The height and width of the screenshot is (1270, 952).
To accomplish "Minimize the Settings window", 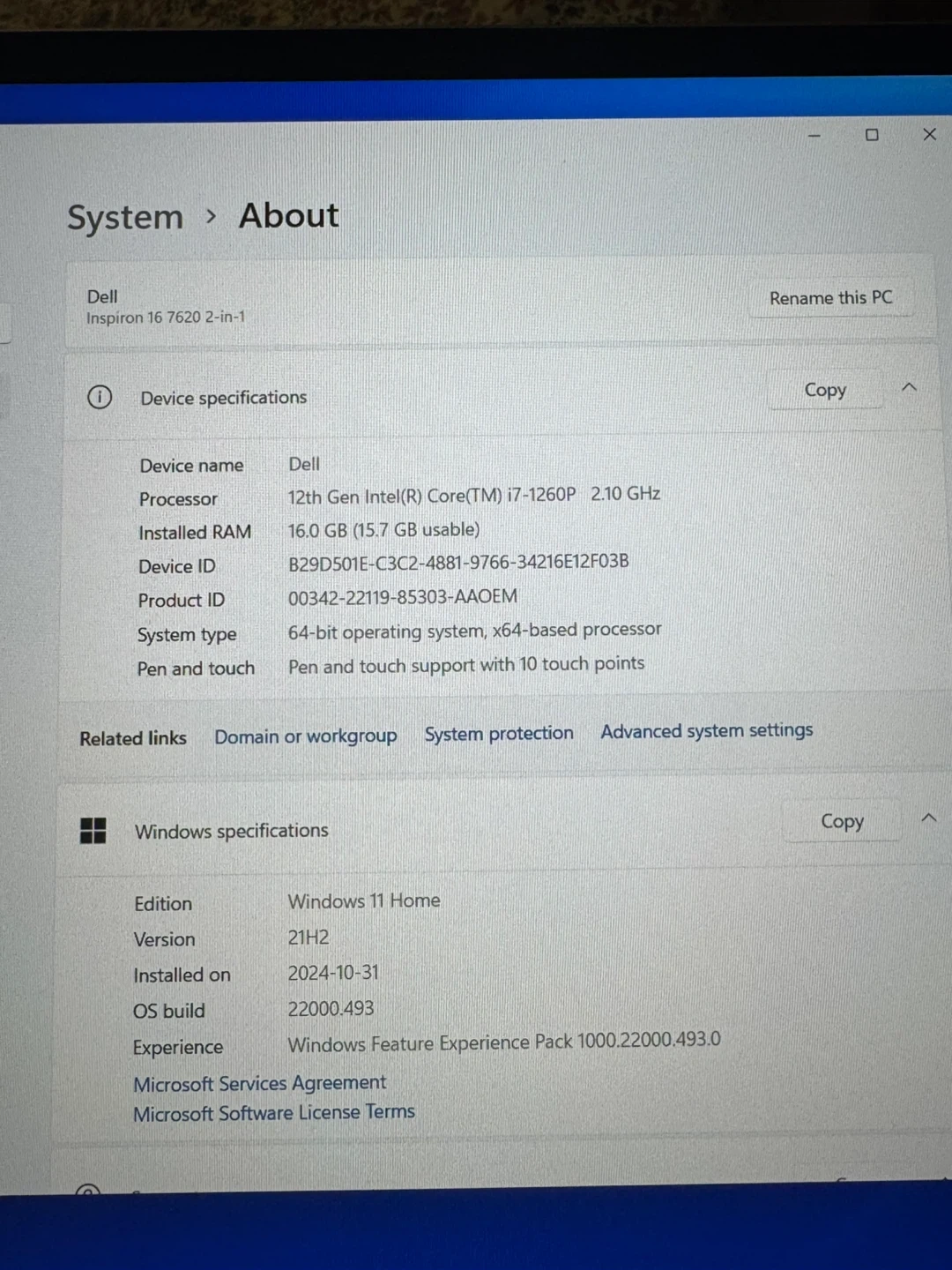I will coord(814,136).
